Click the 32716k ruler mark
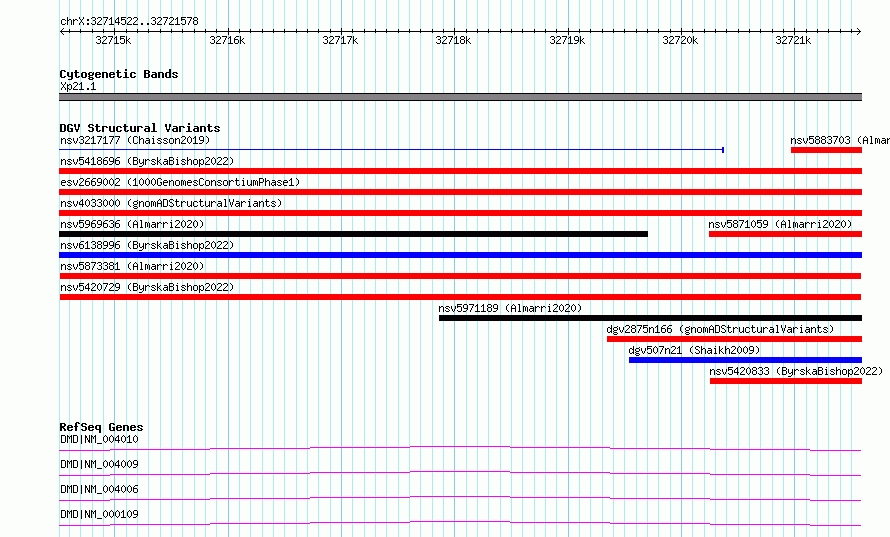The image size is (890, 537). pos(227,40)
